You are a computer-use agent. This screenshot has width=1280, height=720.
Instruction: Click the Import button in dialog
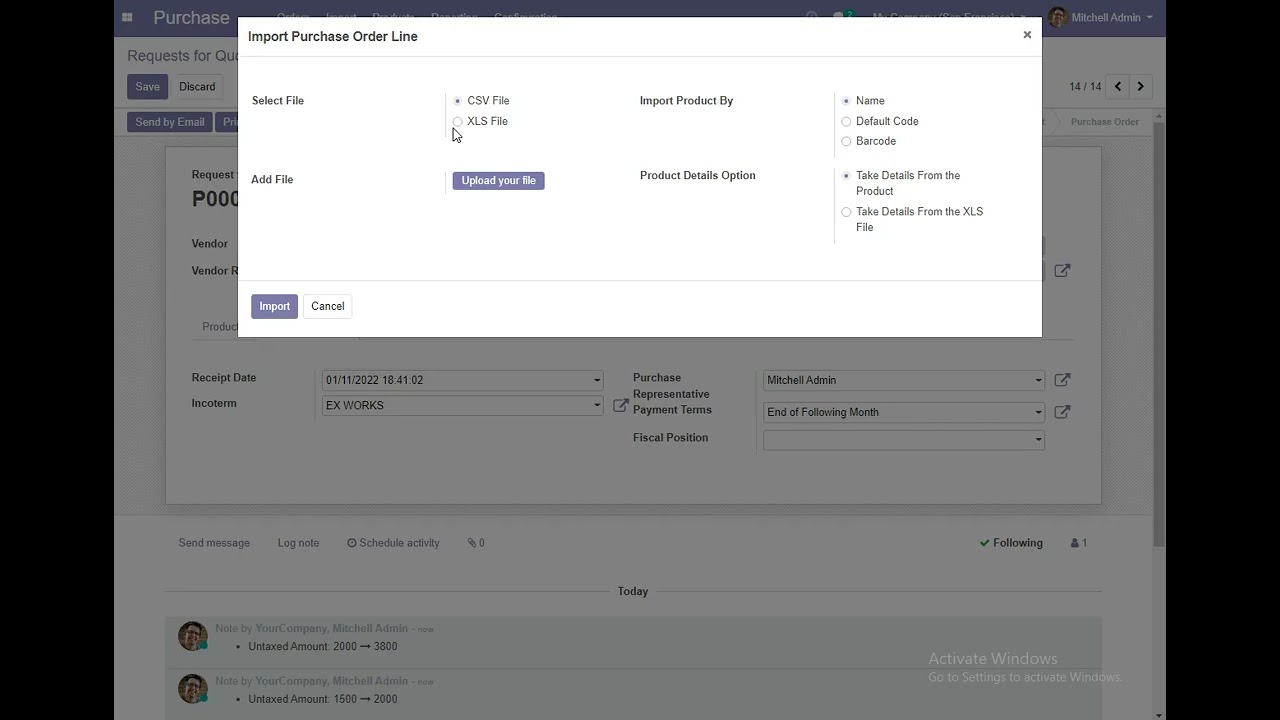274,306
